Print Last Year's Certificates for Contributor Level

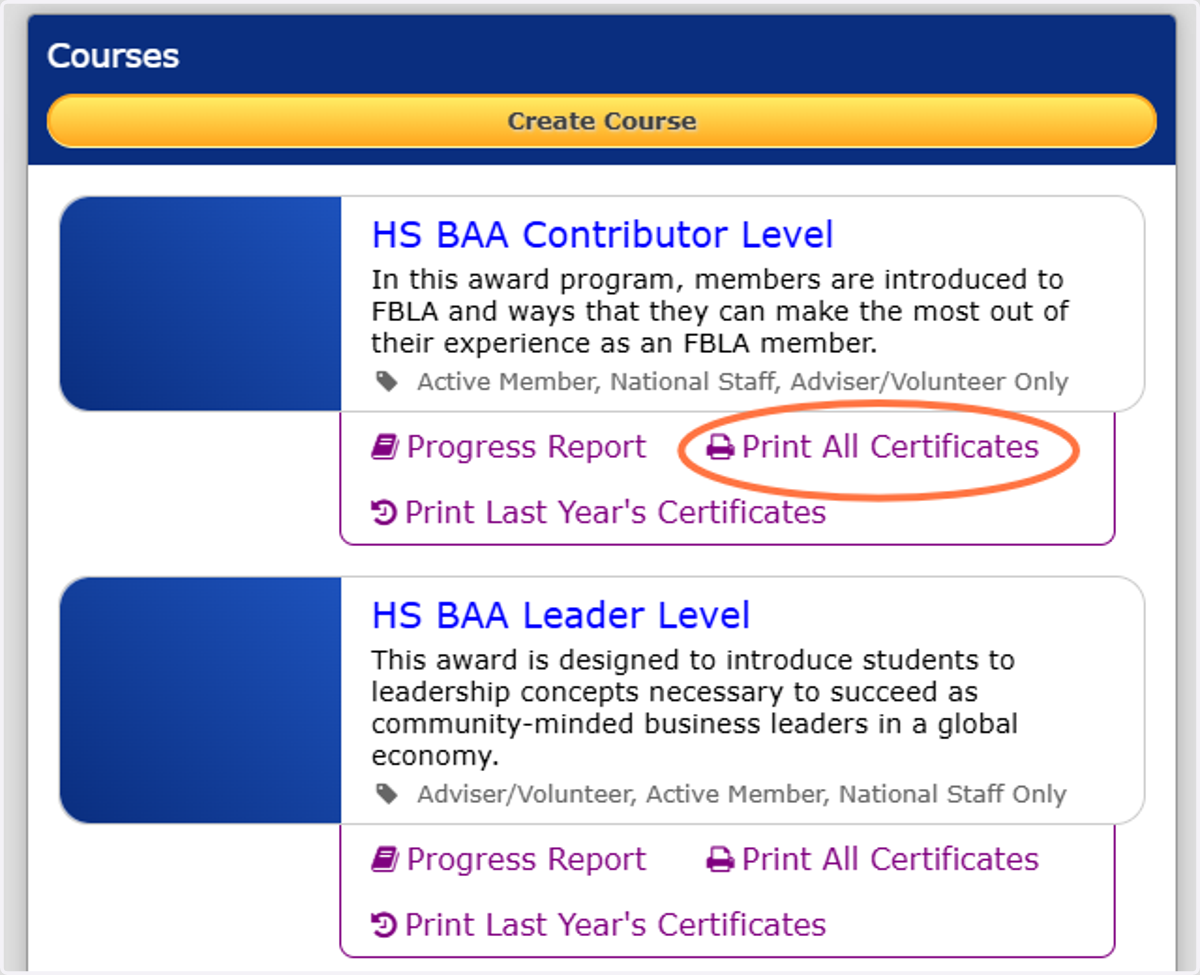(598, 512)
